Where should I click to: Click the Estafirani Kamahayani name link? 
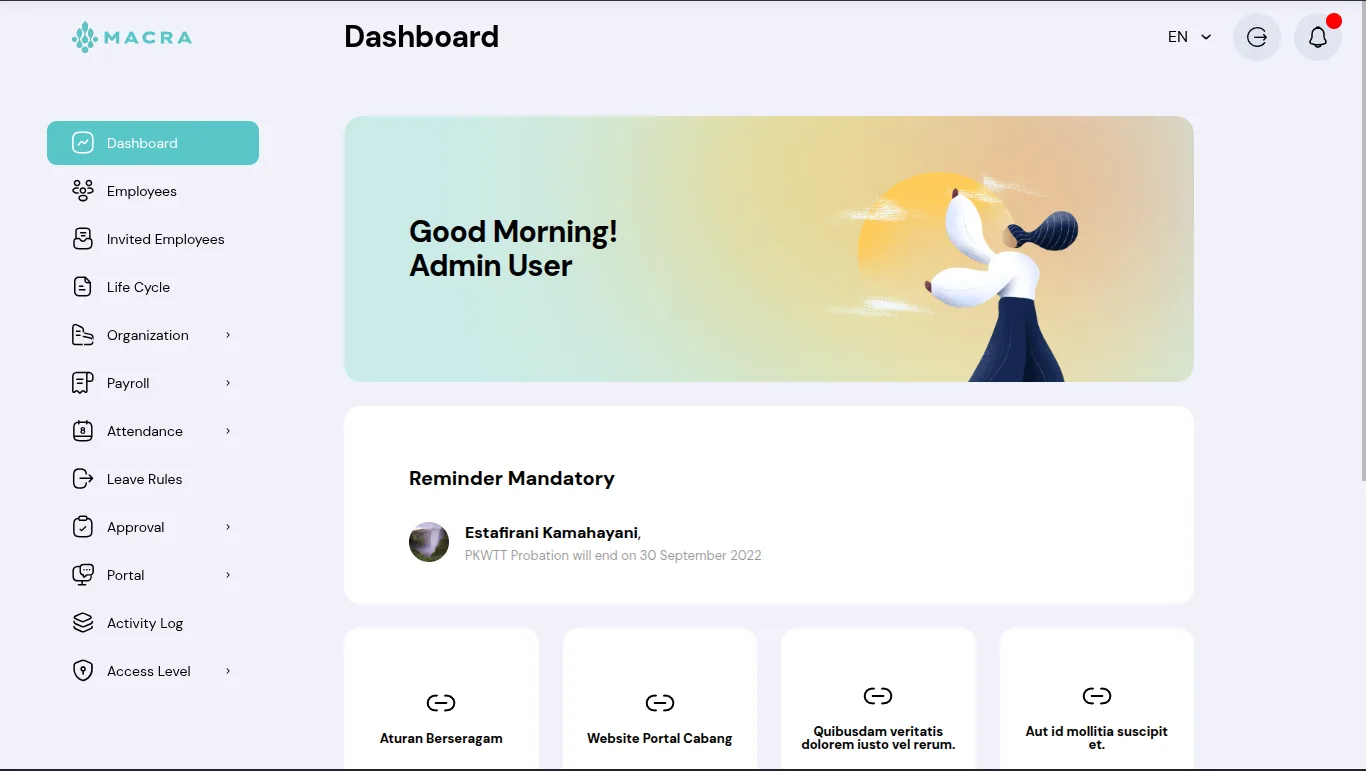pos(551,533)
